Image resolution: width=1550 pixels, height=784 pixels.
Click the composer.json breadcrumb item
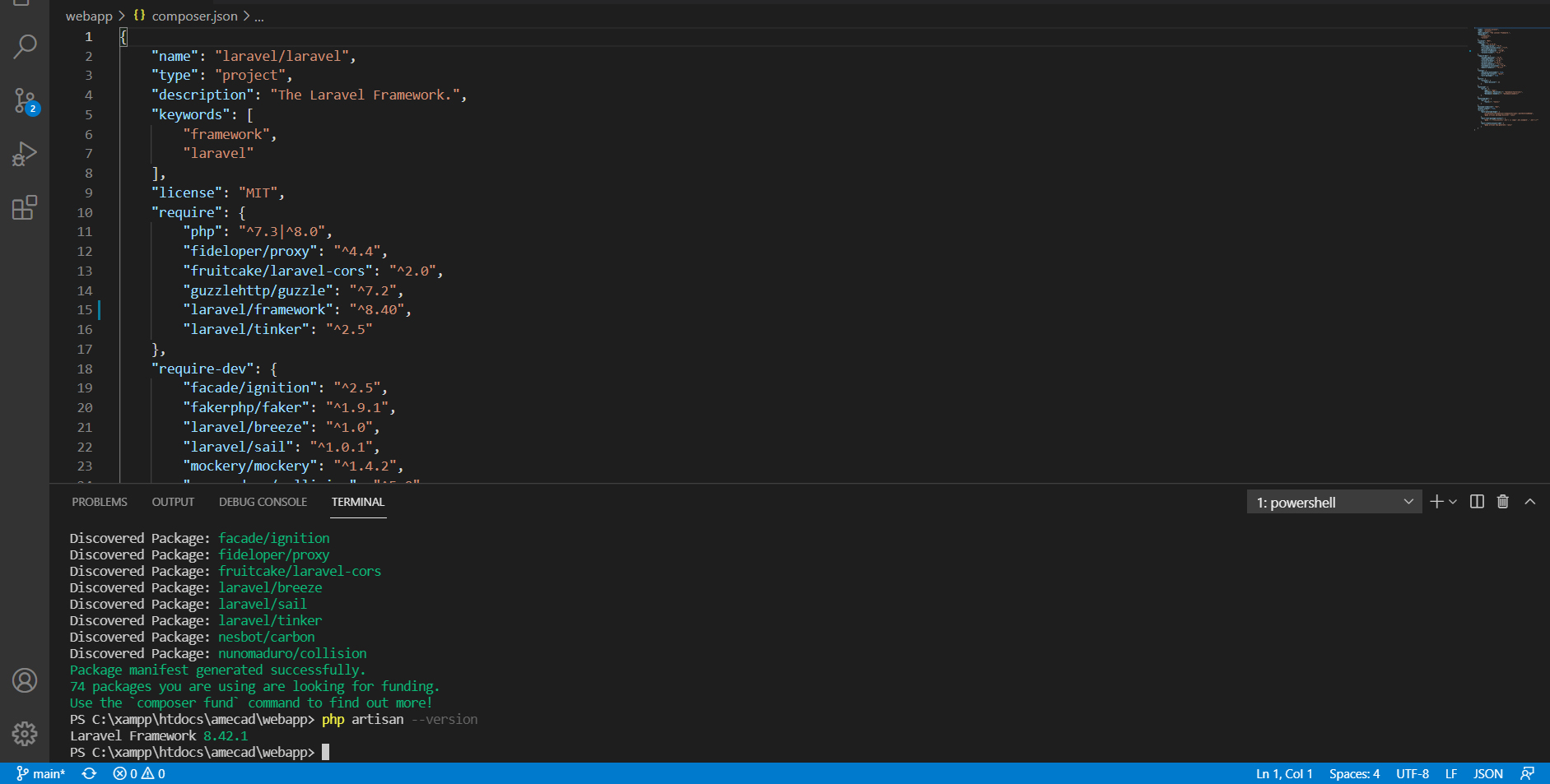(x=193, y=16)
